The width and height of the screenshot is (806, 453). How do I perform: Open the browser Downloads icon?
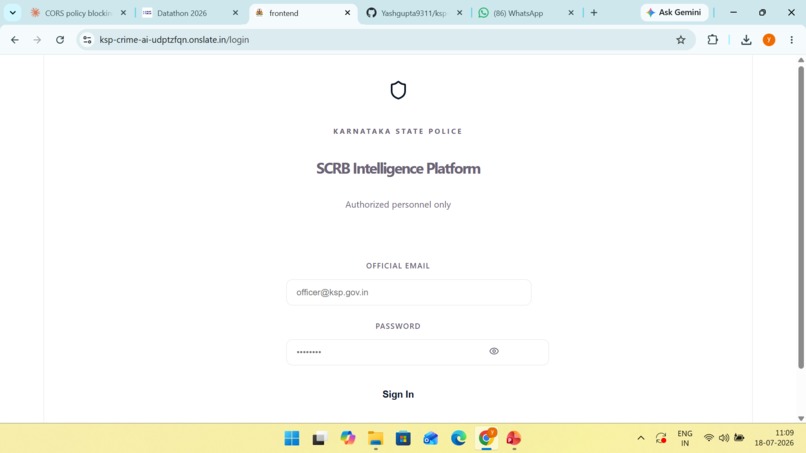click(x=746, y=40)
